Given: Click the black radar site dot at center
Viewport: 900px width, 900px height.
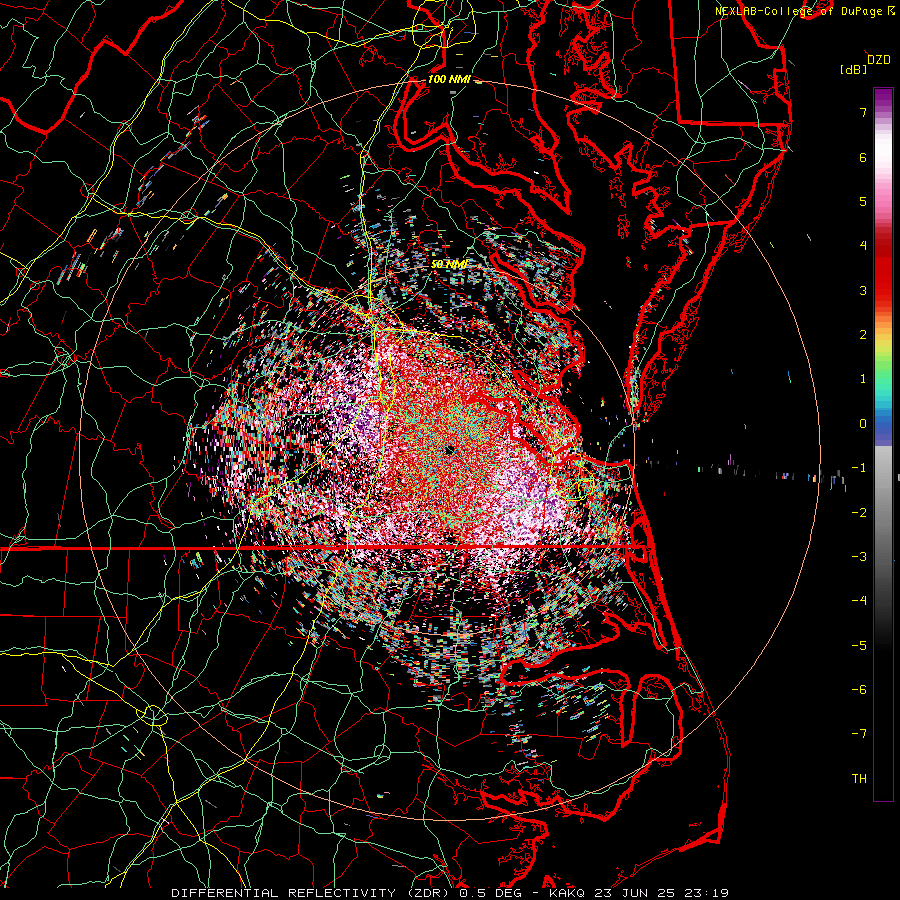Looking at the screenshot, I should pyautogui.click(x=449, y=450).
